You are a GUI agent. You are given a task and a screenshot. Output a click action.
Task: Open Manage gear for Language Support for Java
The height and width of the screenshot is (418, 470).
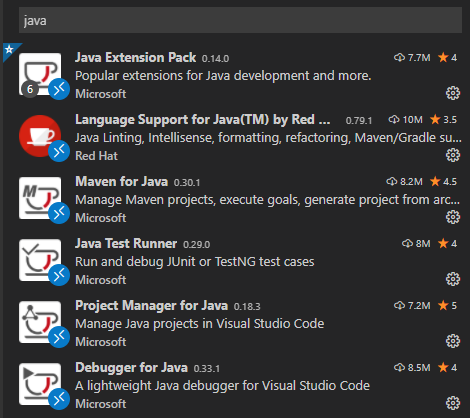453,155
